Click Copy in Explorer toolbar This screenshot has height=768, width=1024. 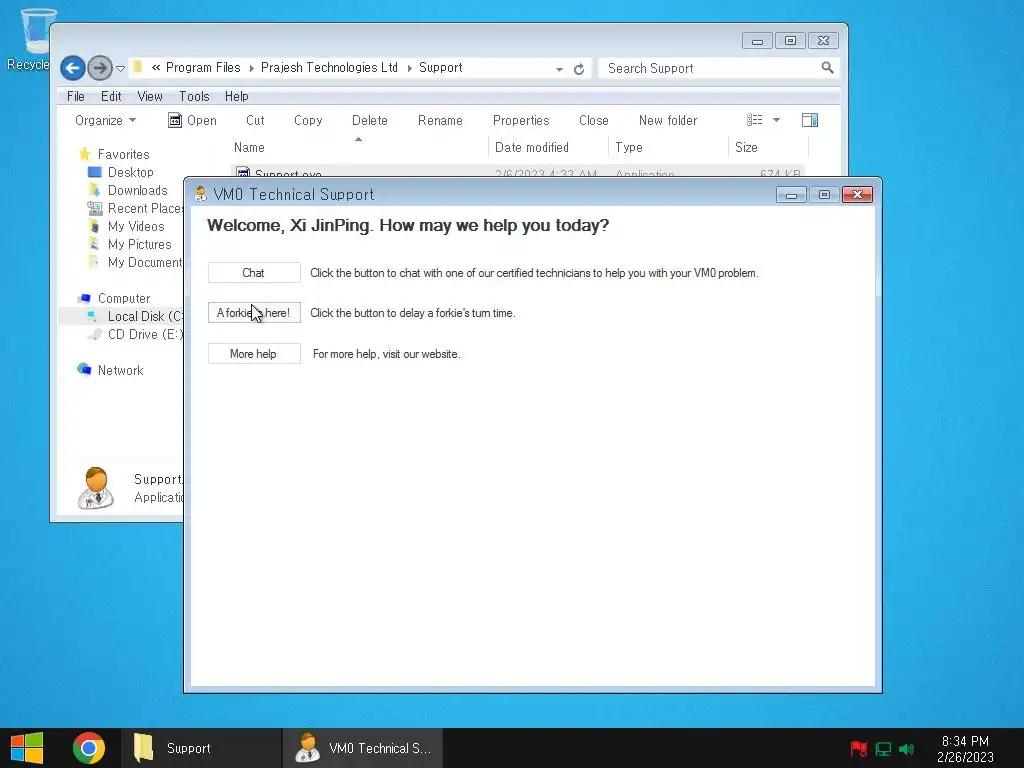coord(308,120)
